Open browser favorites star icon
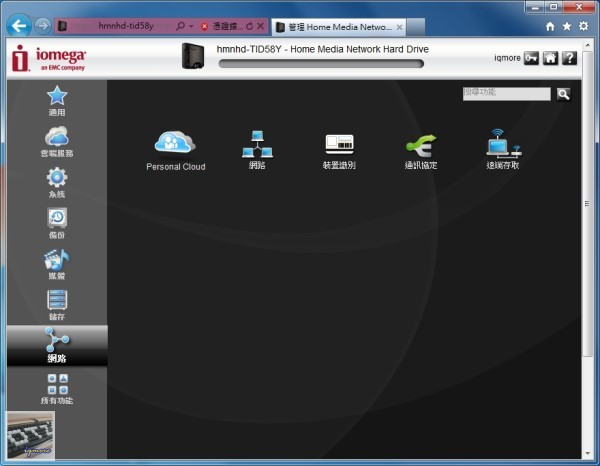 click(x=567, y=26)
